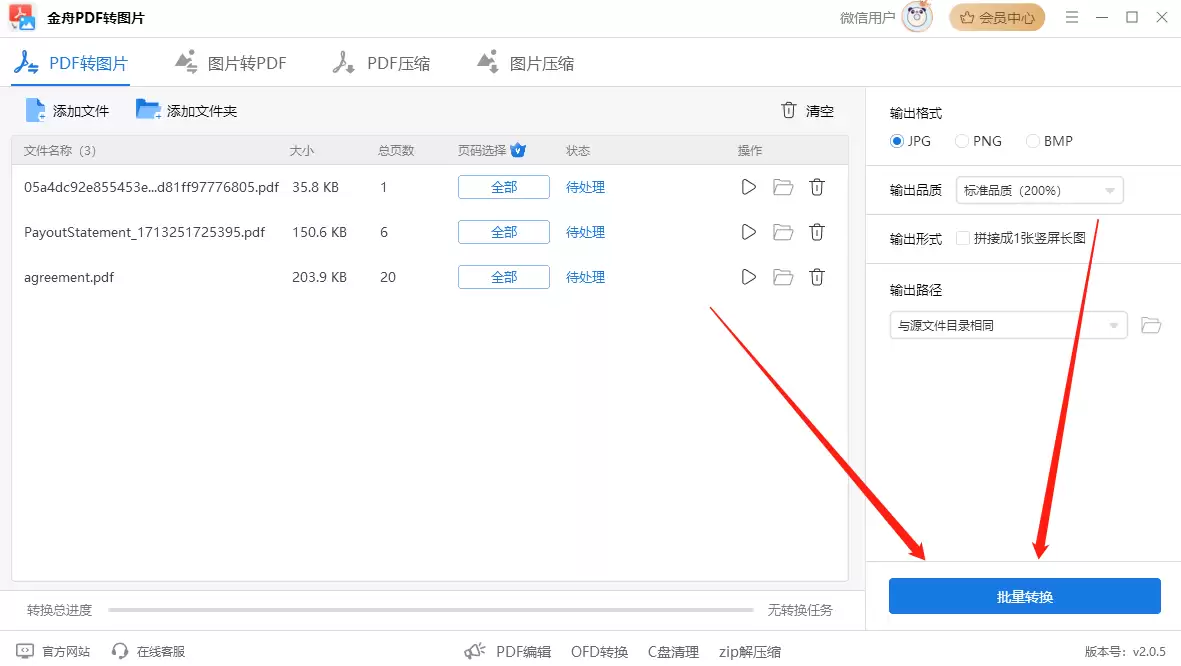Launch the C盘清理 cleanup tool
The width and height of the screenshot is (1181, 666).
(673, 651)
